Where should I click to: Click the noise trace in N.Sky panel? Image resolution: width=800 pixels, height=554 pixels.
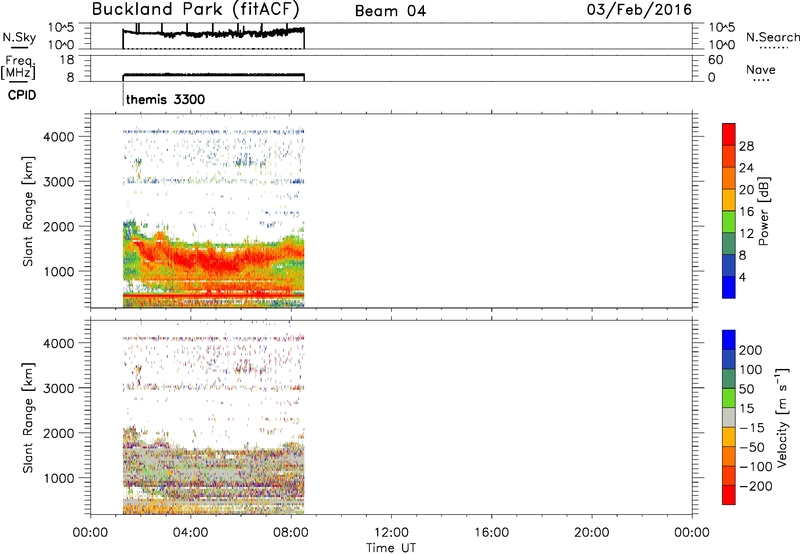(x=213, y=33)
